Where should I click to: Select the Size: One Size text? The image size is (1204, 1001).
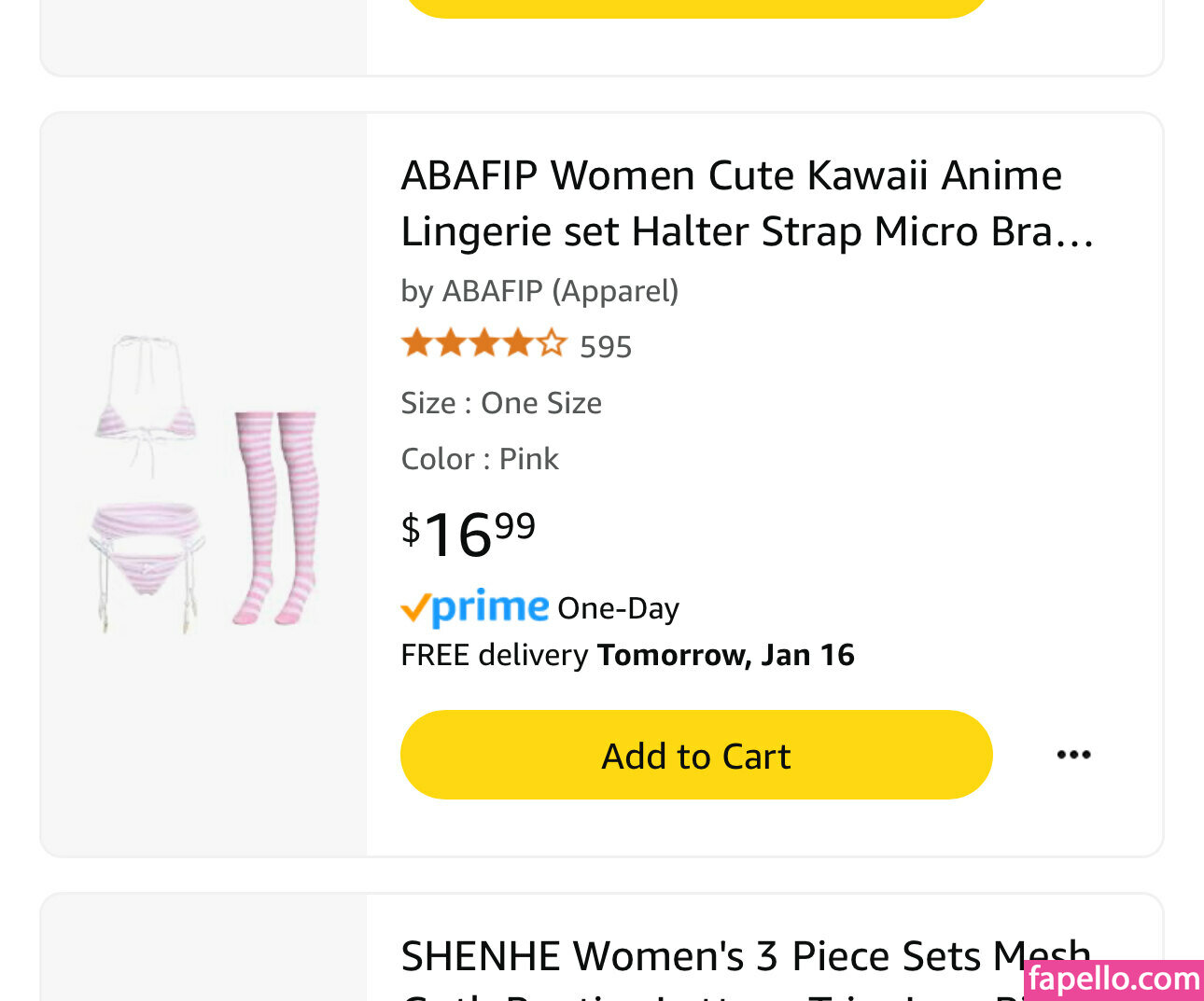coord(501,403)
